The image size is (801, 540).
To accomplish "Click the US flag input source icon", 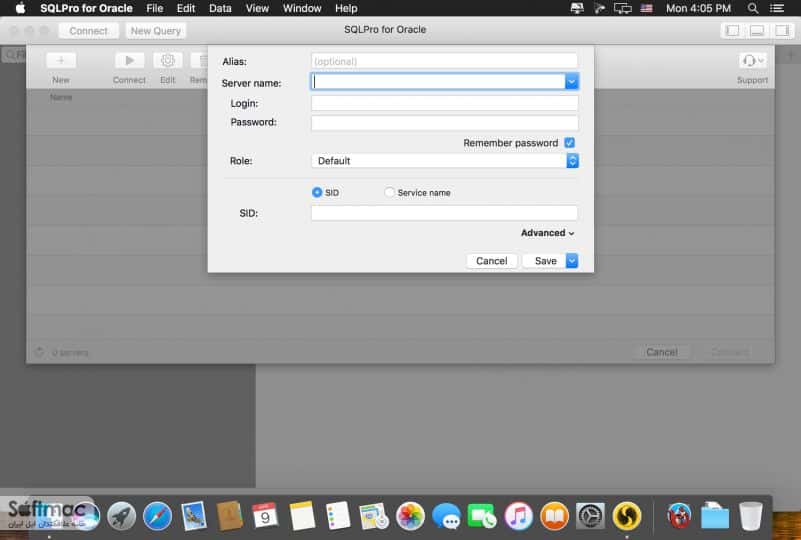I will click(x=647, y=8).
